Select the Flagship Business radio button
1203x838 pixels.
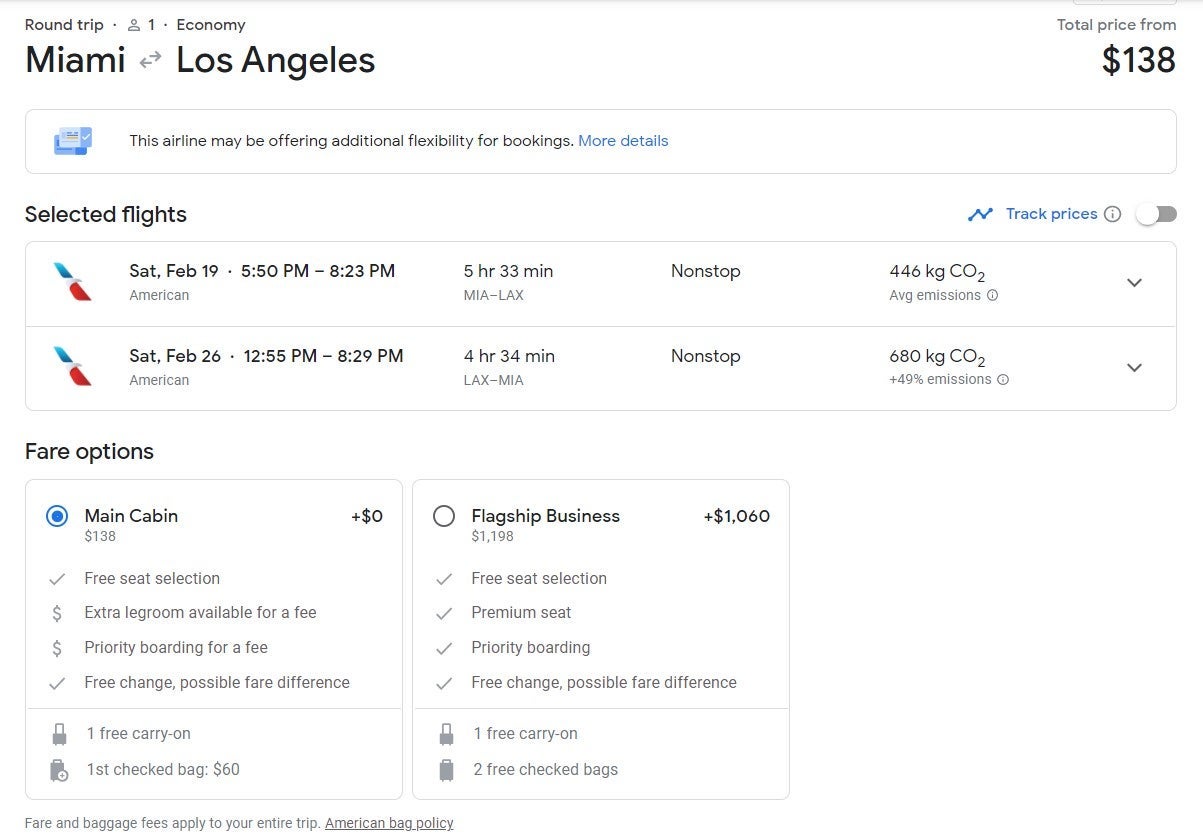click(x=444, y=516)
